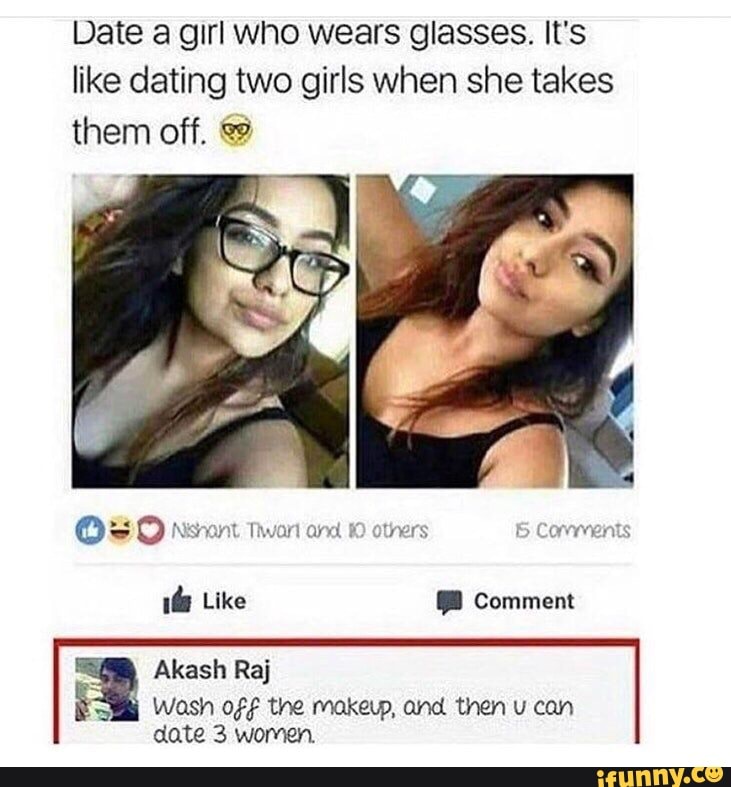
Task: Click the black ifunny footer bar
Action: pos(366,776)
